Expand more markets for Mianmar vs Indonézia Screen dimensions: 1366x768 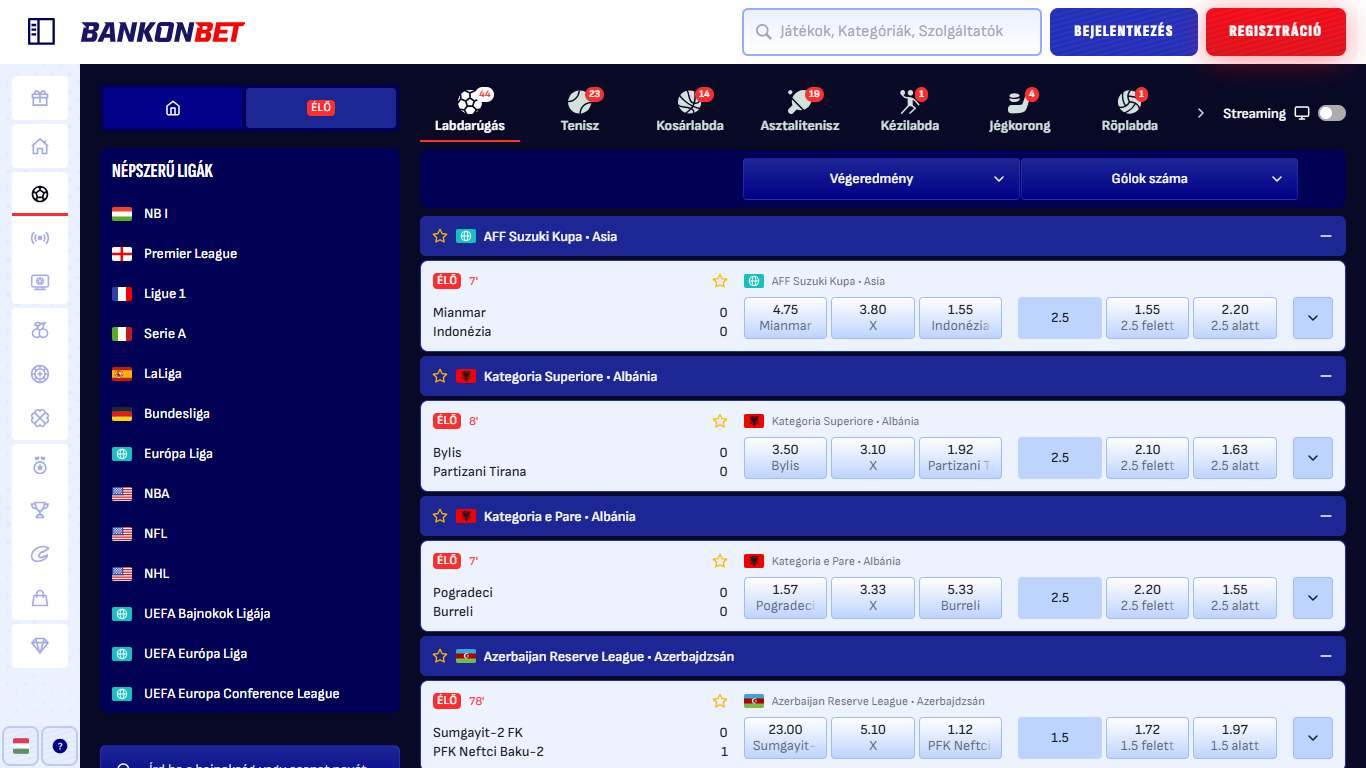pyautogui.click(x=1313, y=318)
